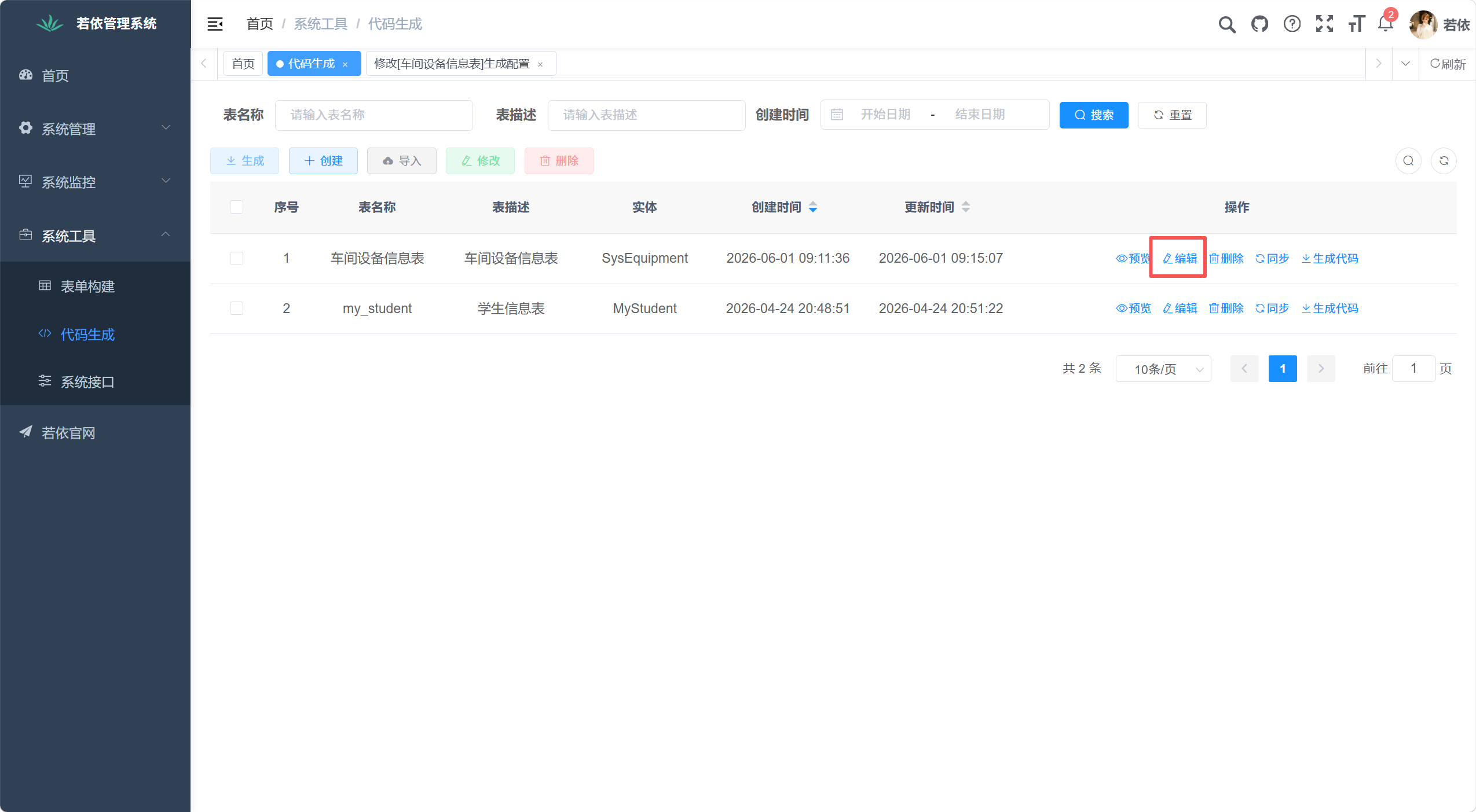Generate code for 车间设备信息表 row
Image resolution: width=1476 pixels, height=812 pixels.
point(1330,259)
